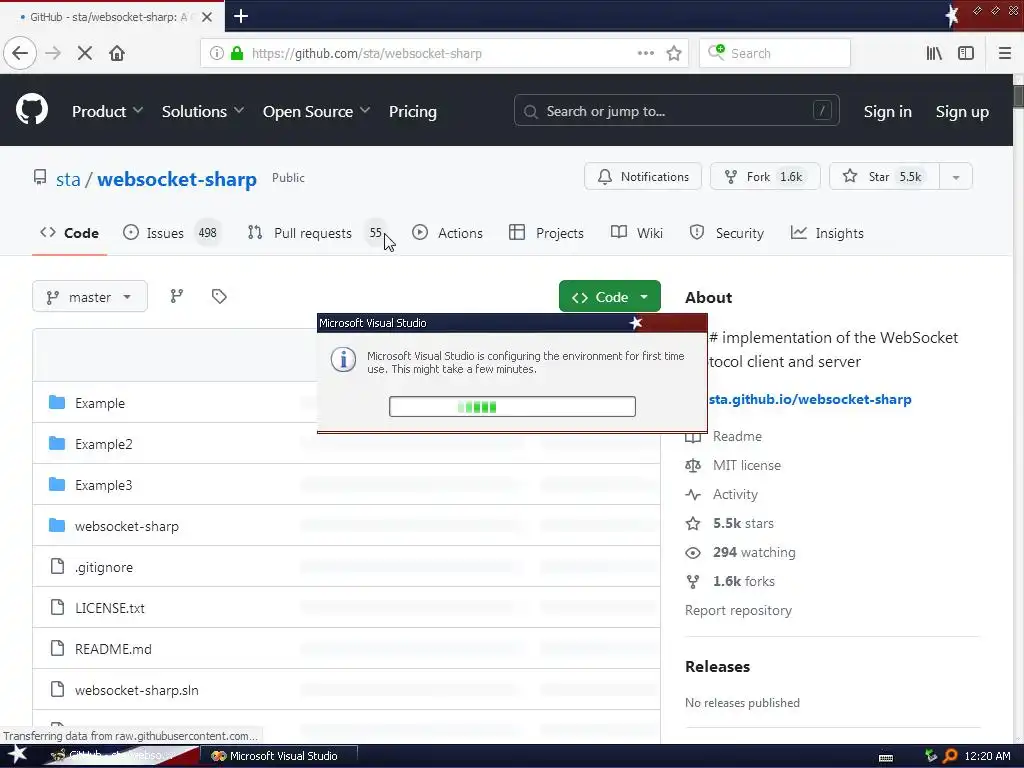
Task: Focus the GitHub 'Search or jump to' box
Action: (x=677, y=111)
